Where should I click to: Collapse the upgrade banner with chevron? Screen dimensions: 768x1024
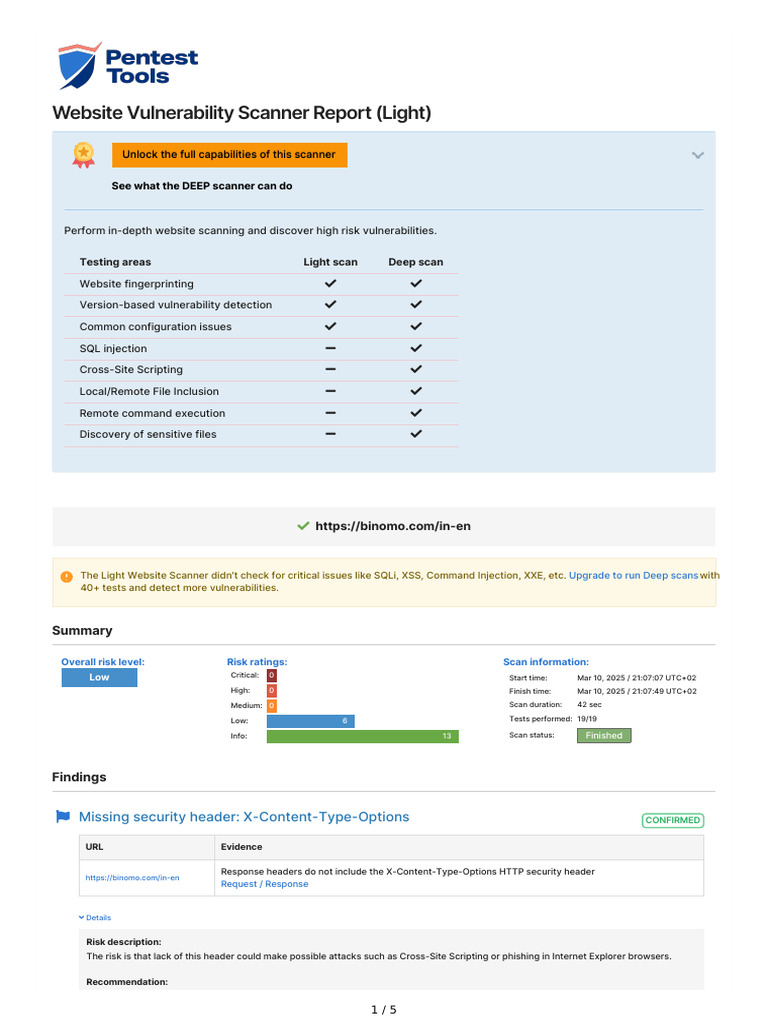[697, 155]
